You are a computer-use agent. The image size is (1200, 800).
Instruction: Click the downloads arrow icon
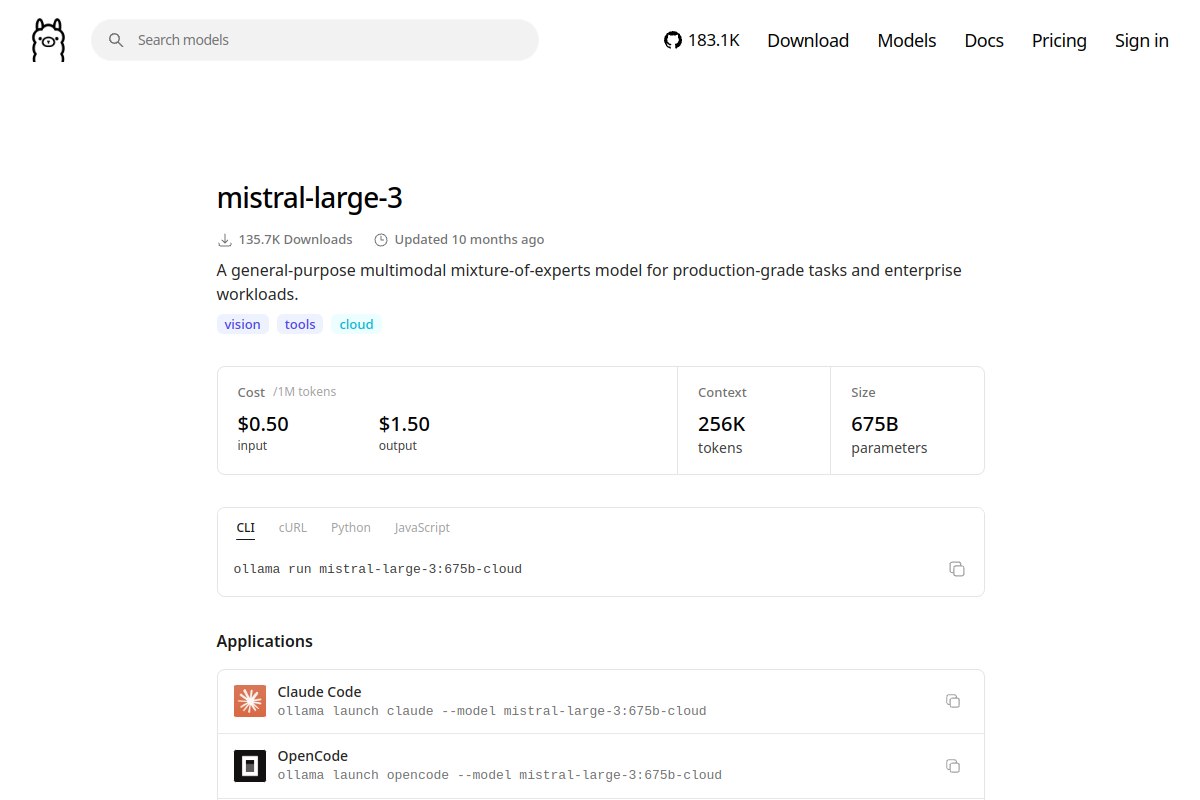[224, 240]
